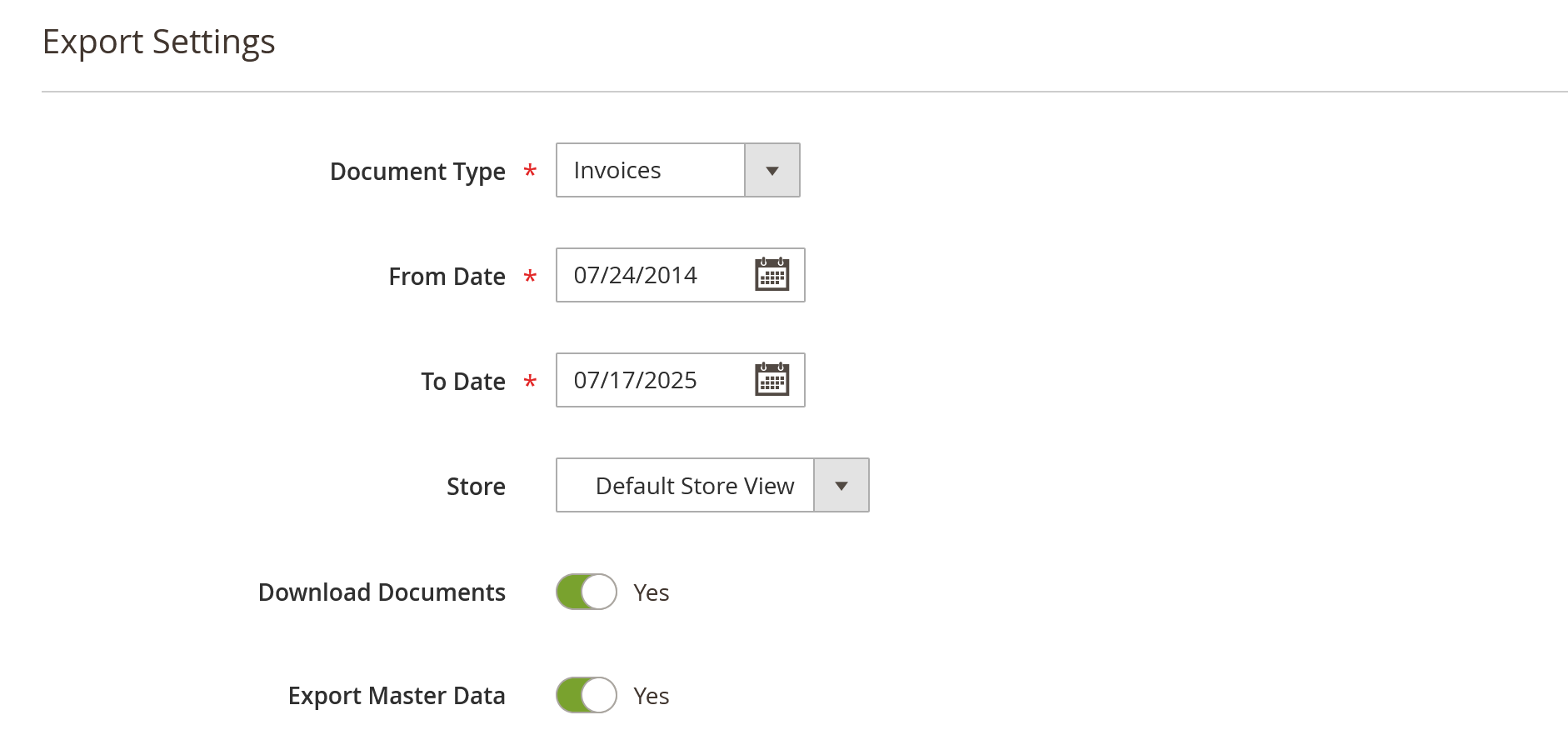
Task: Turn off Export Master Data
Action: coord(586,695)
